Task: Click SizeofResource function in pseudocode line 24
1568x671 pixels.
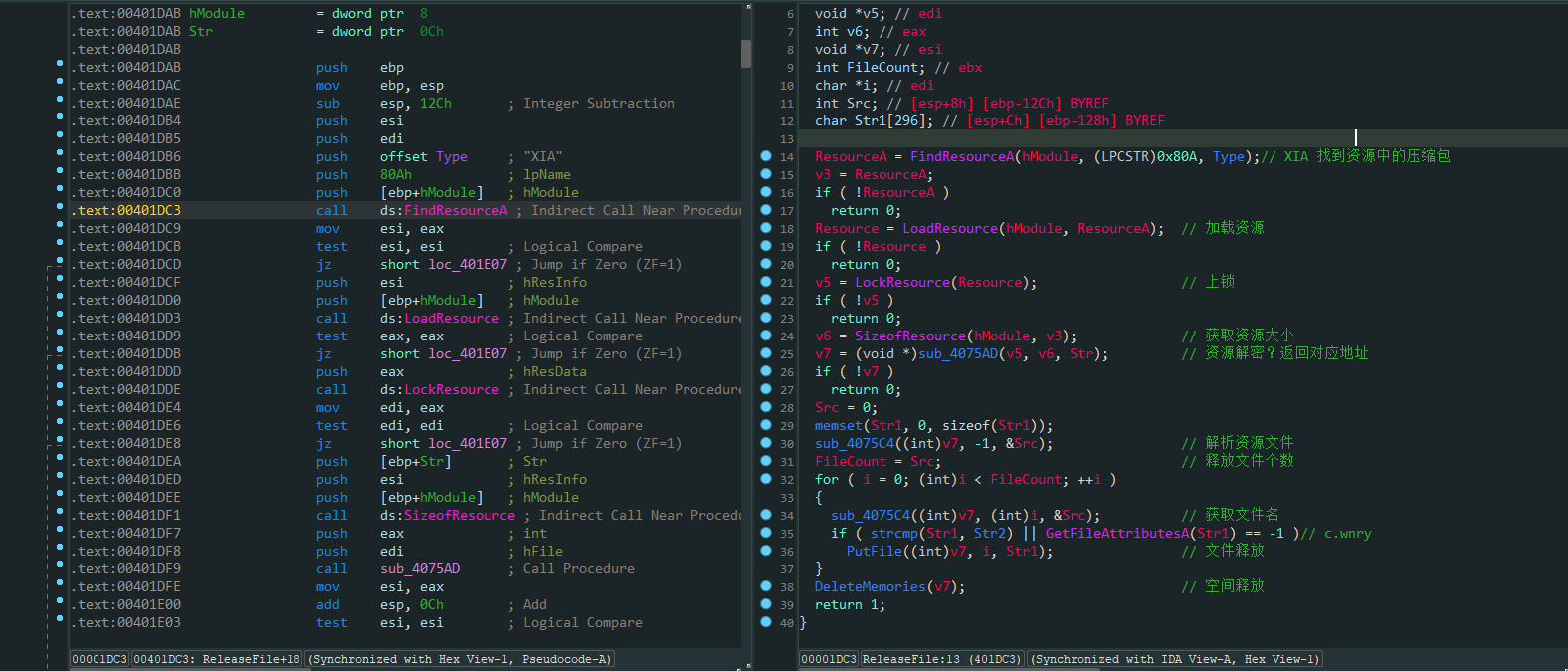Action: tap(910, 335)
